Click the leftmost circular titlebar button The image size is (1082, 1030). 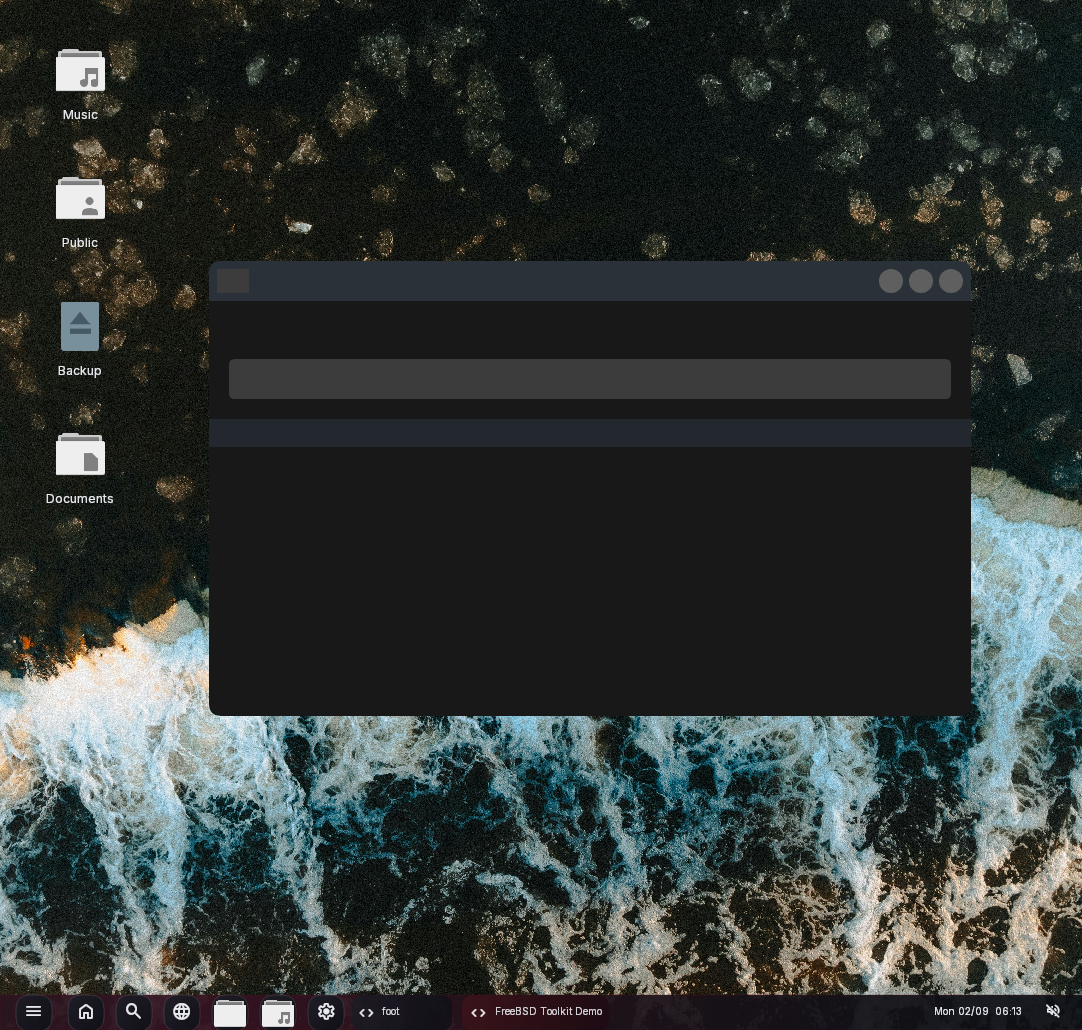pos(891,281)
